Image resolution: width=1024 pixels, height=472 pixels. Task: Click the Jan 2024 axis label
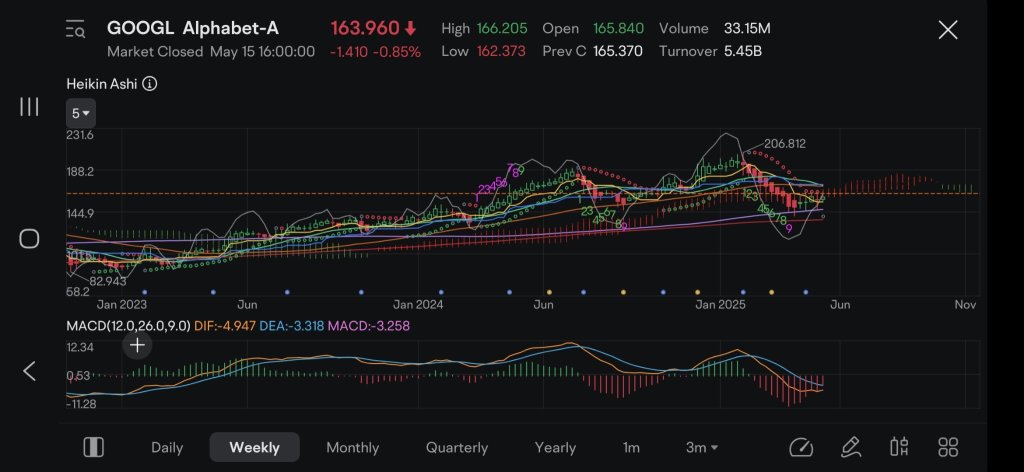pos(418,304)
